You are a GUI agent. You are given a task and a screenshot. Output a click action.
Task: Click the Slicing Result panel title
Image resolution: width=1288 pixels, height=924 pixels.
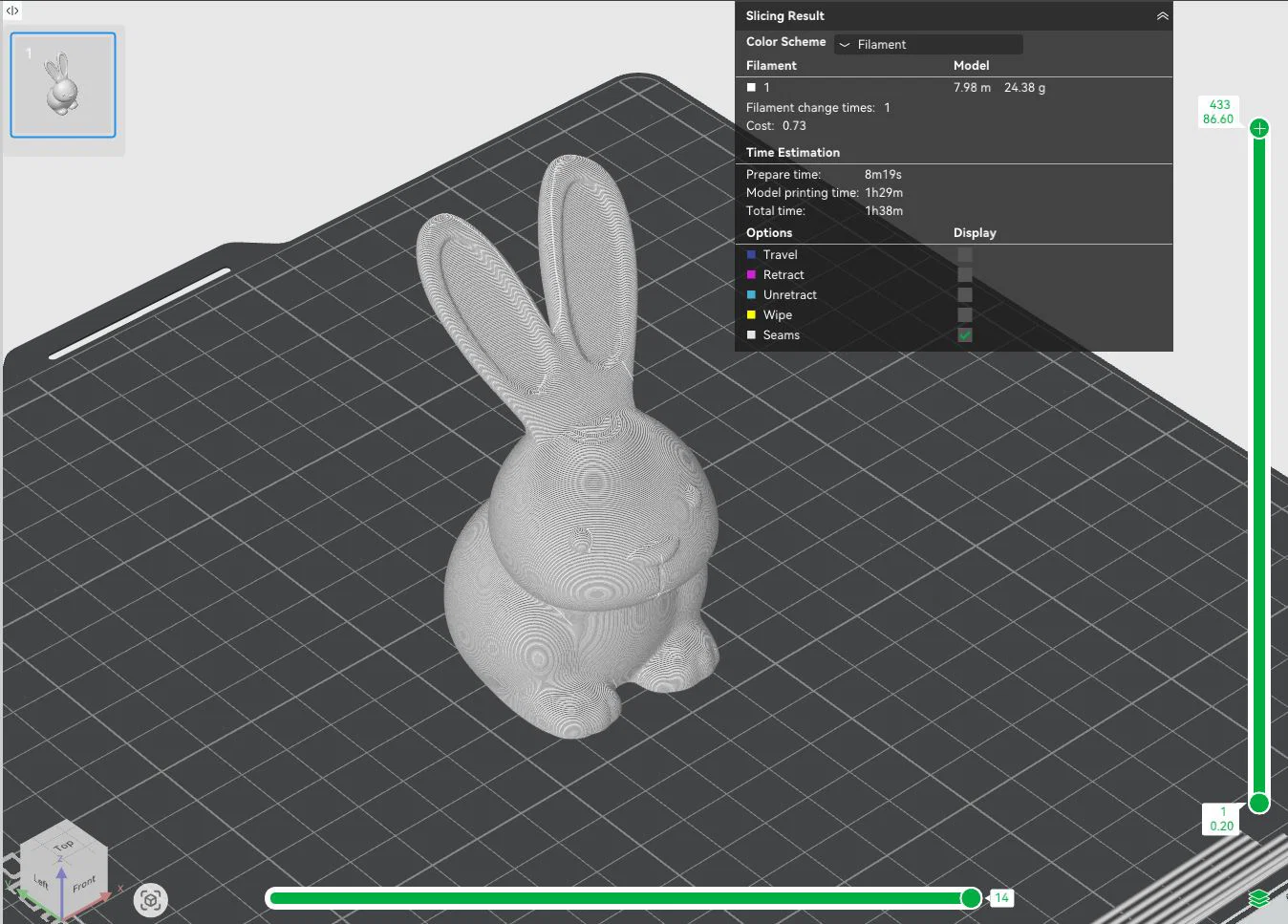784,16
